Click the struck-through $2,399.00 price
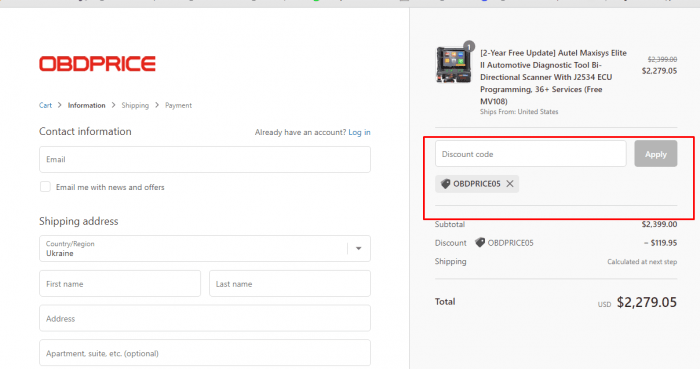The width and height of the screenshot is (700, 369). 662,59
